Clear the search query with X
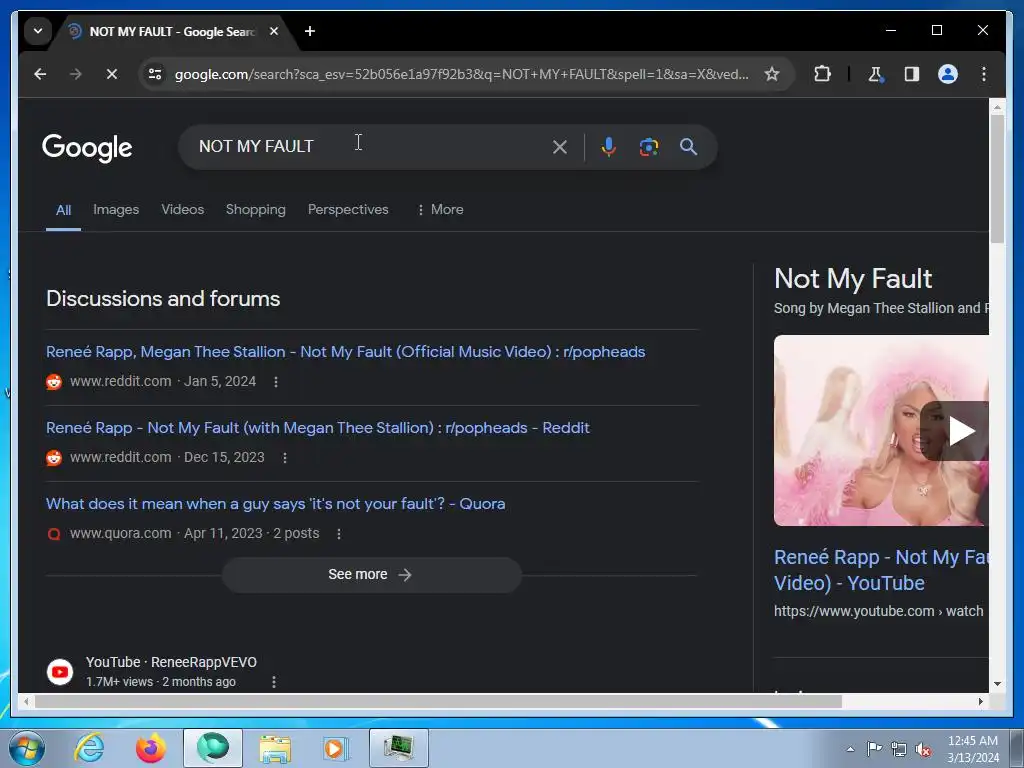 click(560, 147)
